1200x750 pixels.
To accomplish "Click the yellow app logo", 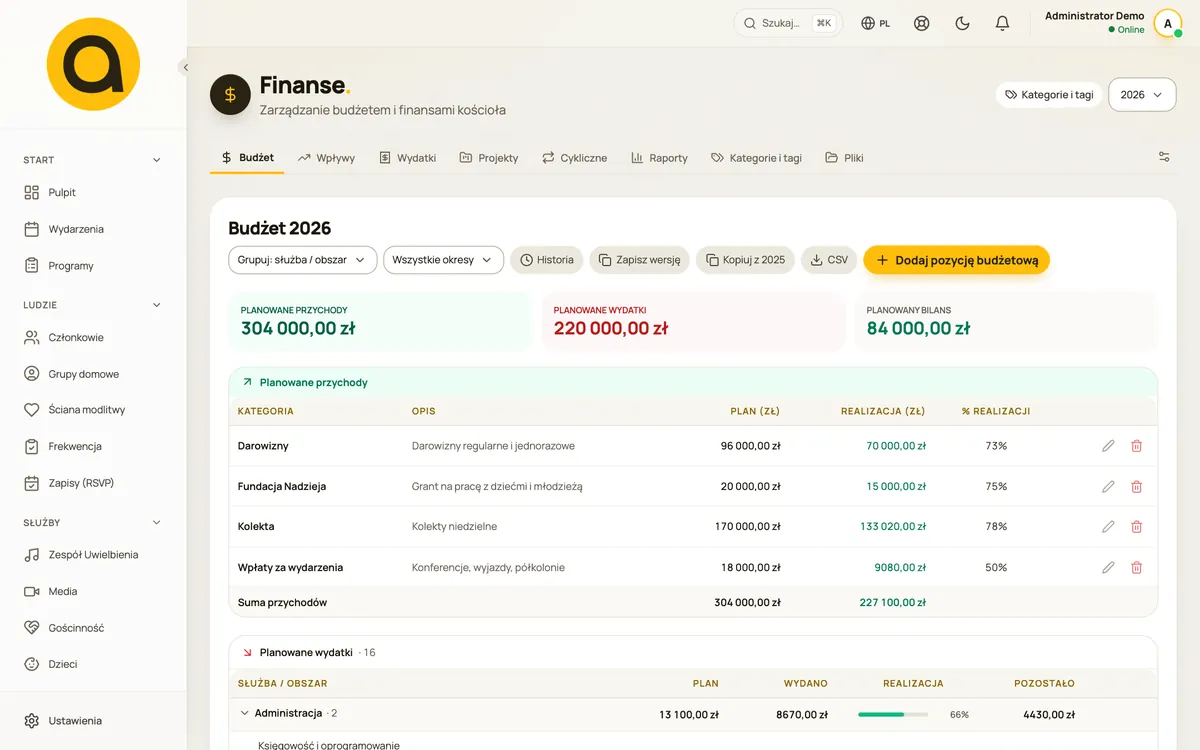I will click(93, 64).
